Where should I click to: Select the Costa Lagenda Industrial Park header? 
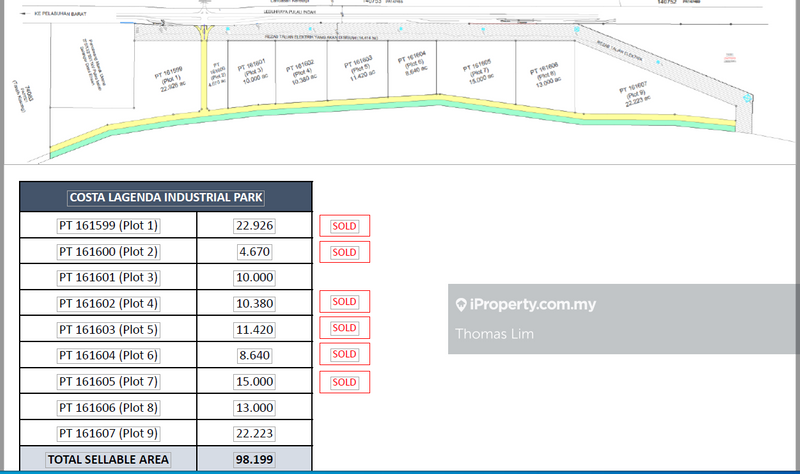point(166,197)
